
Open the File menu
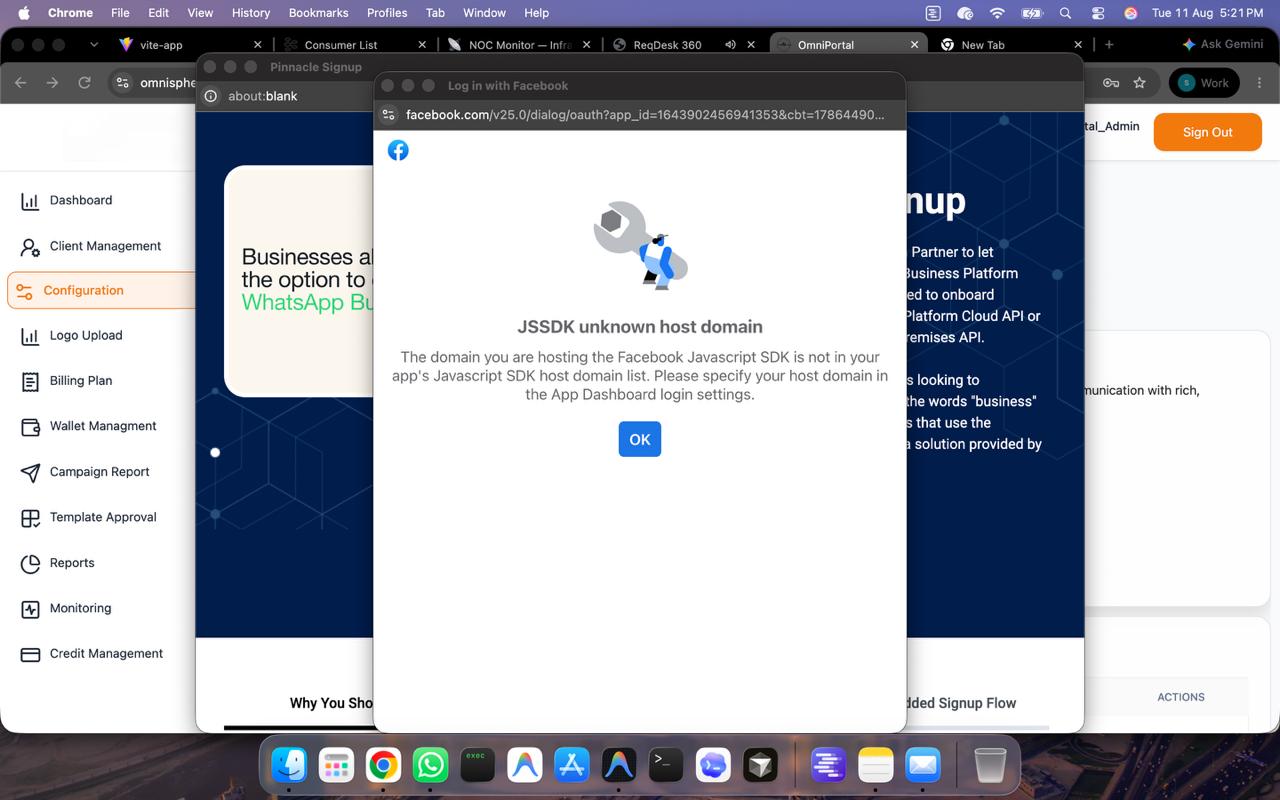coord(120,13)
